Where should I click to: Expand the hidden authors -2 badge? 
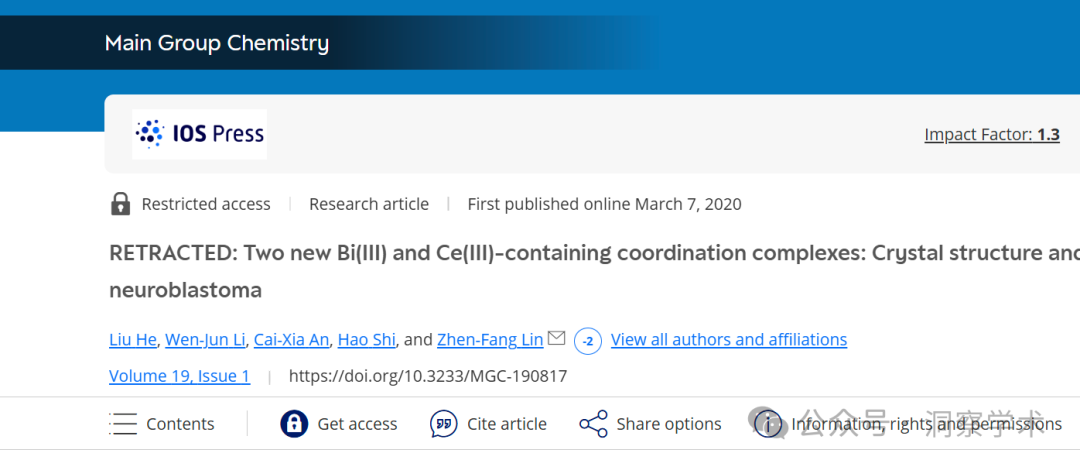point(588,341)
